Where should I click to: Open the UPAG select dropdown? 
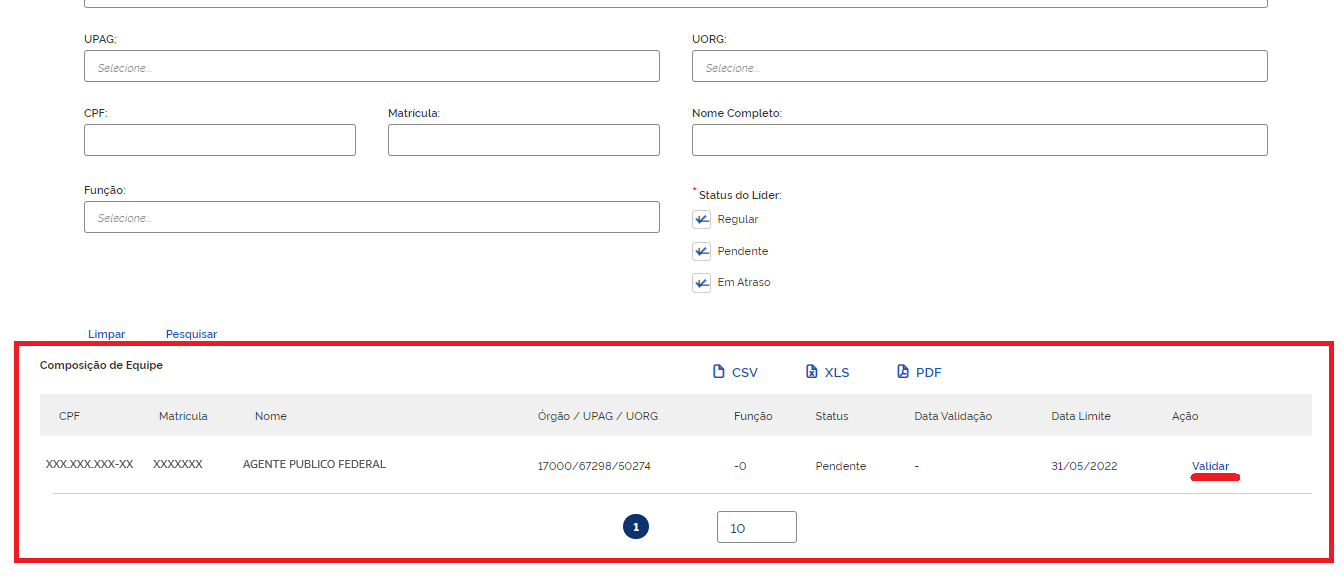pos(371,67)
